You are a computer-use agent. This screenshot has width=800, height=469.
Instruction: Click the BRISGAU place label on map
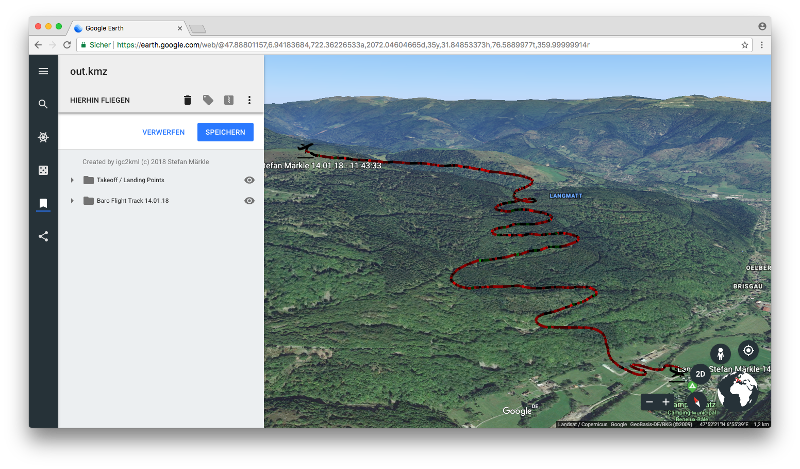[748, 286]
